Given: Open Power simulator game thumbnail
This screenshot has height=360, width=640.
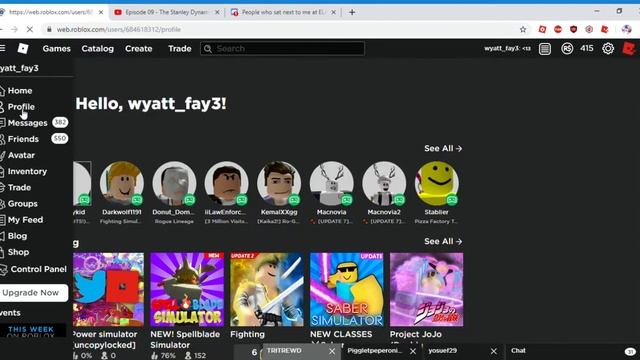Looking at the screenshot, I should (109, 289).
